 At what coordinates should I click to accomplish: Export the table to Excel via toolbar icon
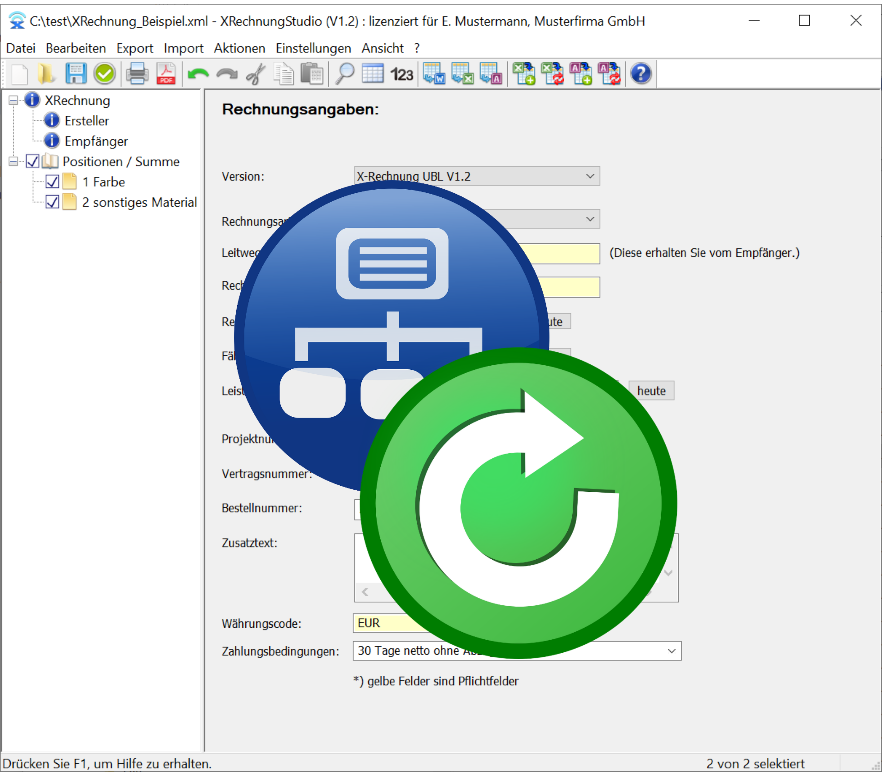coord(462,74)
